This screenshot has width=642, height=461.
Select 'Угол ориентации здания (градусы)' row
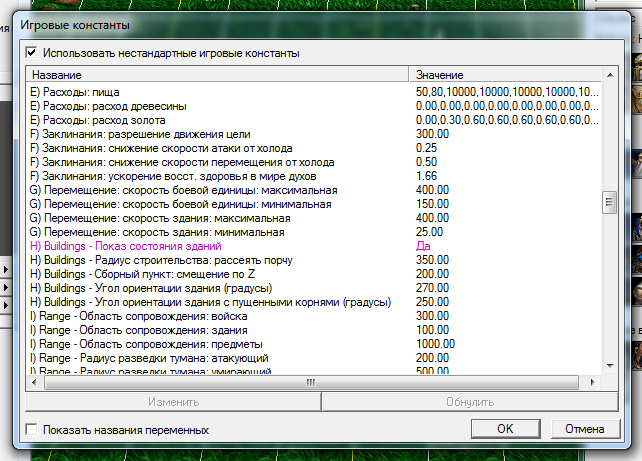[314, 288]
